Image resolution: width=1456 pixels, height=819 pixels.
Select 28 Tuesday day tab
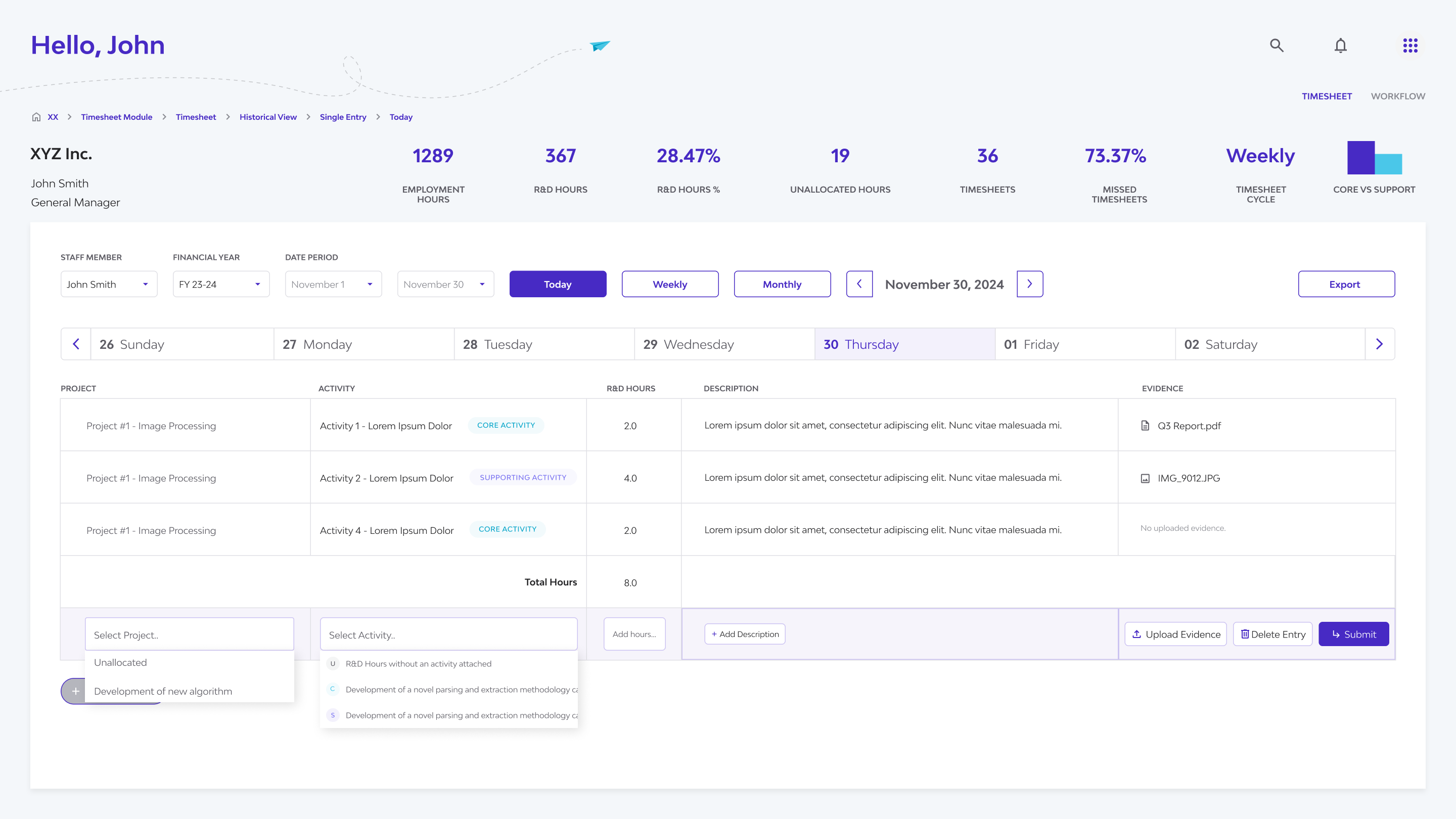[x=544, y=344]
